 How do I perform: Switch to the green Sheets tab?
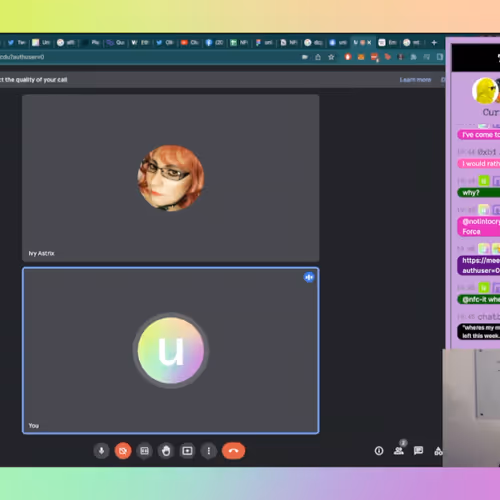pos(239,43)
